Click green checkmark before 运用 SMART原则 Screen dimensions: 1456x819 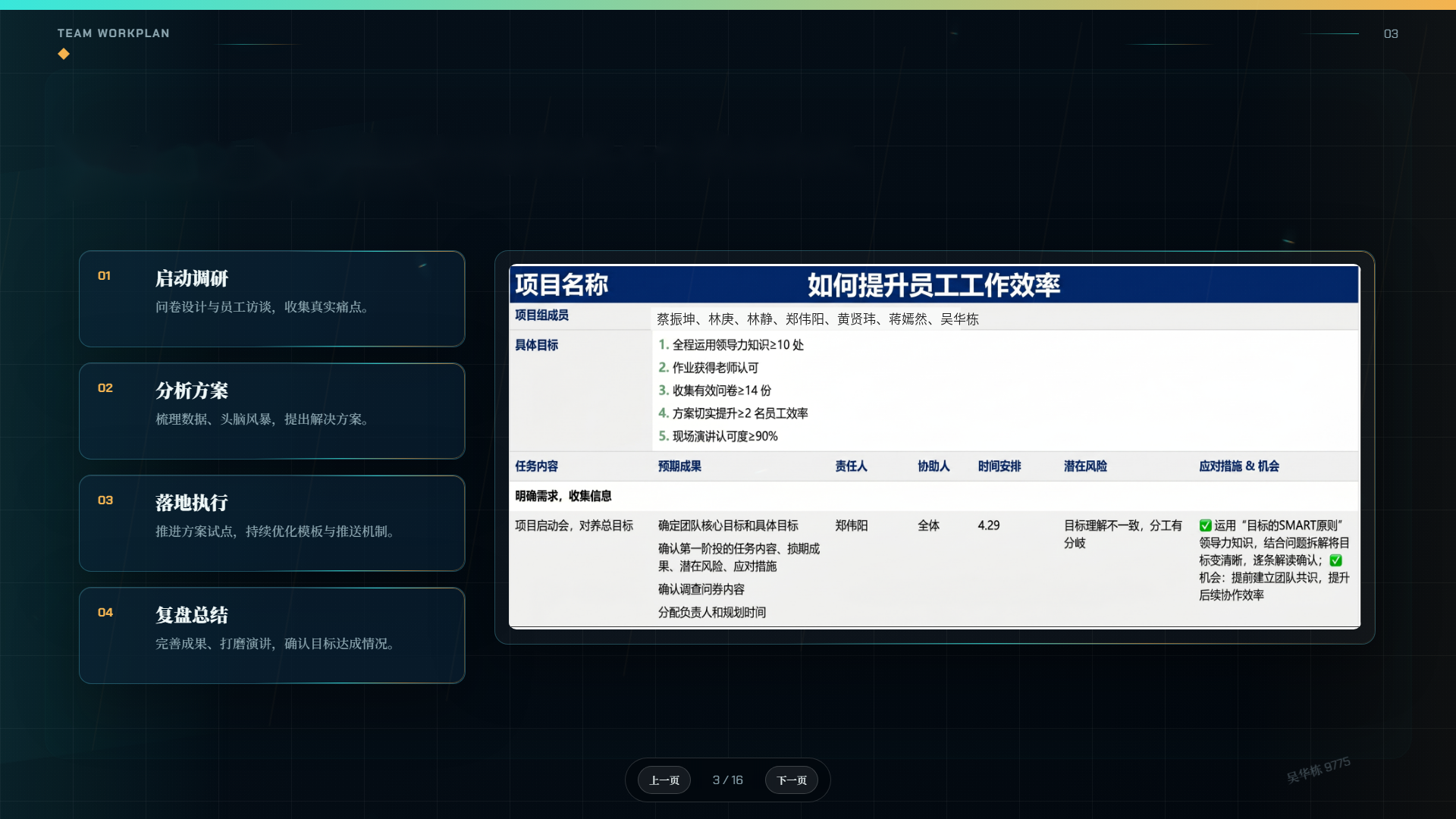coord(1205,526)
